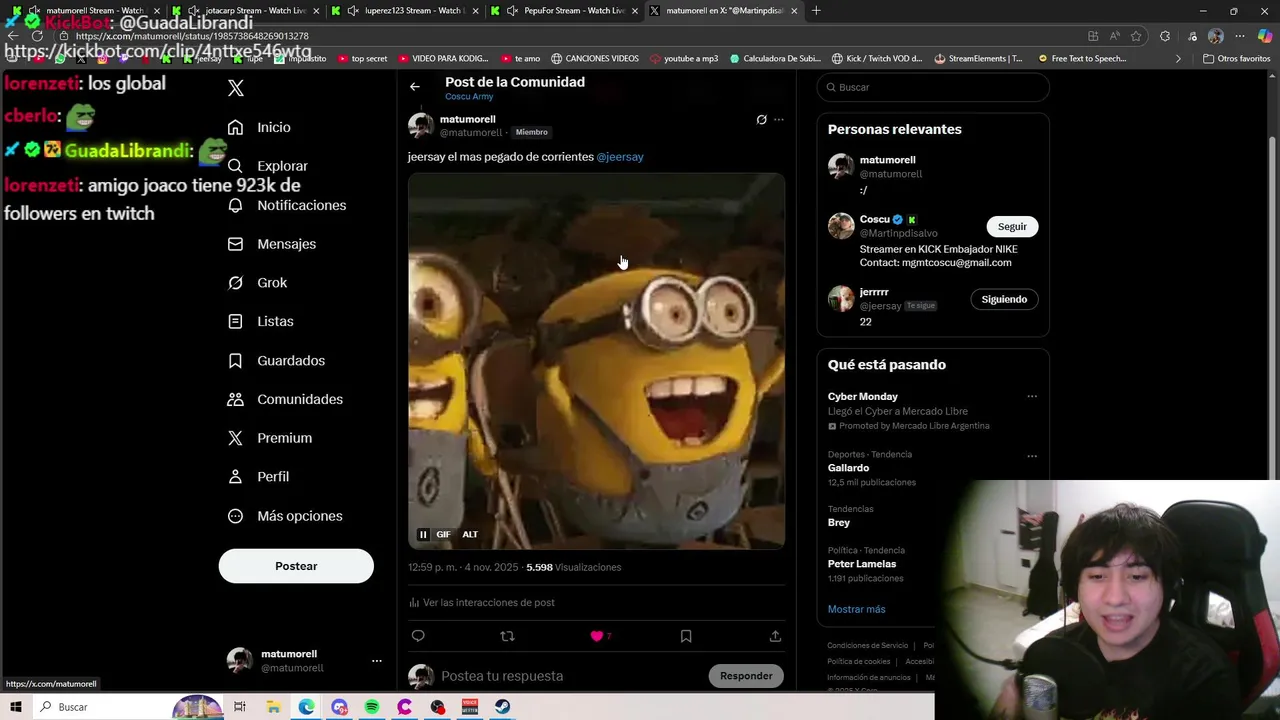Open the Otros favoritos folder
This screenshot has width=1280, height=720.
pyautogui.click(x=1237, y=59)
